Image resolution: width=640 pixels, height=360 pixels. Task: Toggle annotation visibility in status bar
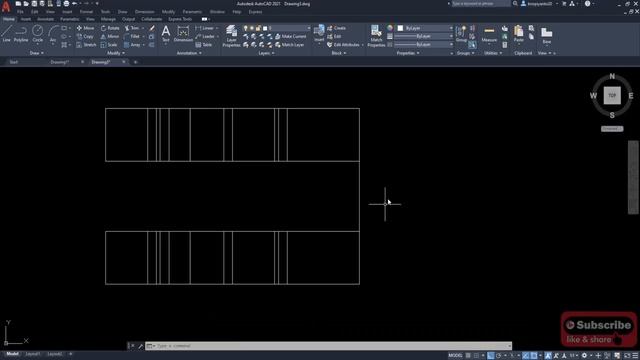pyautogui.click(x=548, y=356)
